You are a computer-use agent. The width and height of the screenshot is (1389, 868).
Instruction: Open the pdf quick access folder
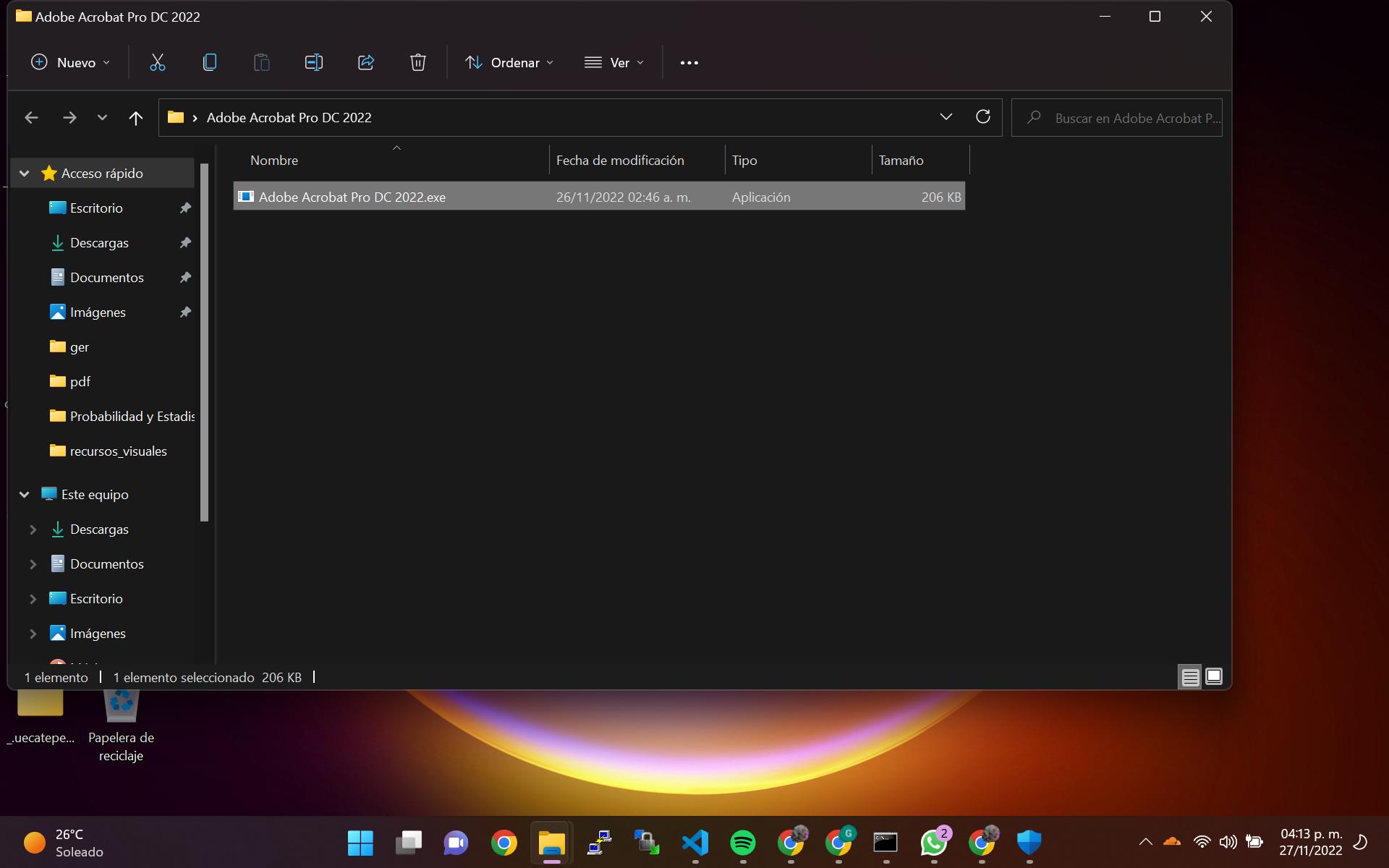pos(80,382)
